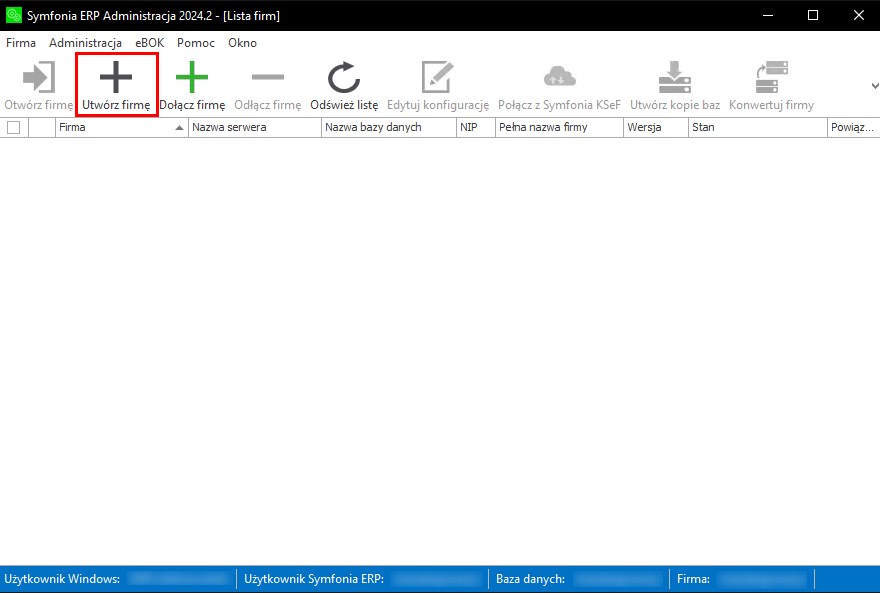Click the Firma status bar entry
The image size is (880, 593).
[742, 579]
